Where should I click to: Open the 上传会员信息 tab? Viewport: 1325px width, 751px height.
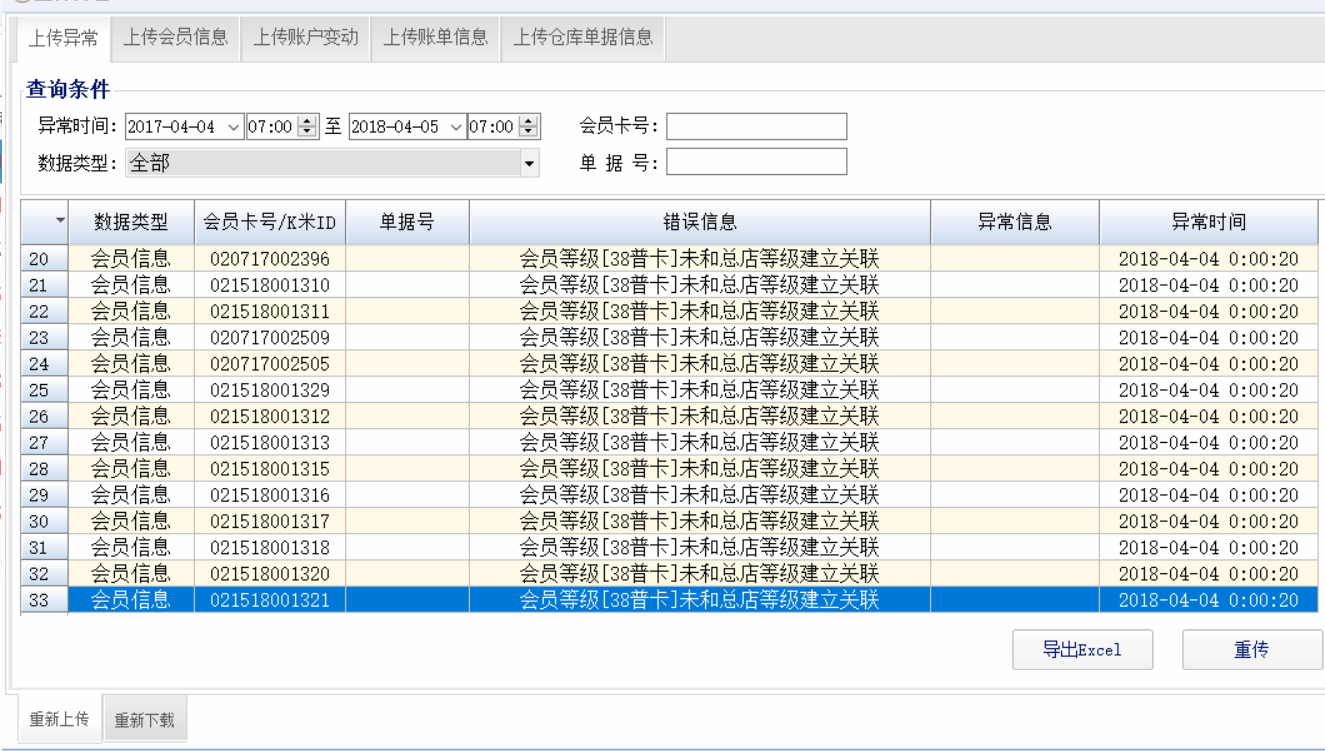176,38
